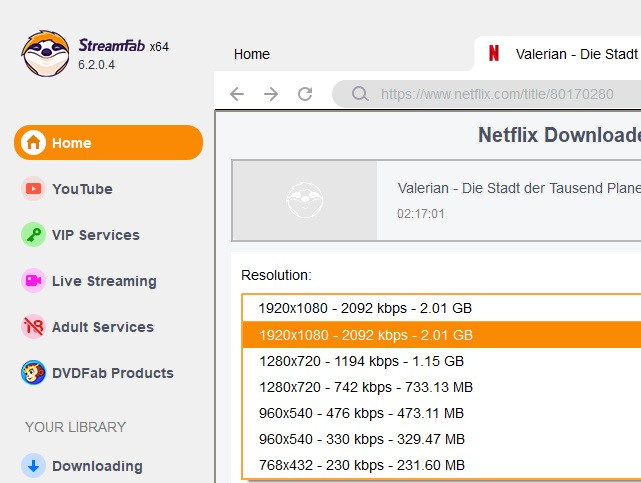Click the DVDFab Products icon
Screen dimensions: 641x483
pos(34,373)
